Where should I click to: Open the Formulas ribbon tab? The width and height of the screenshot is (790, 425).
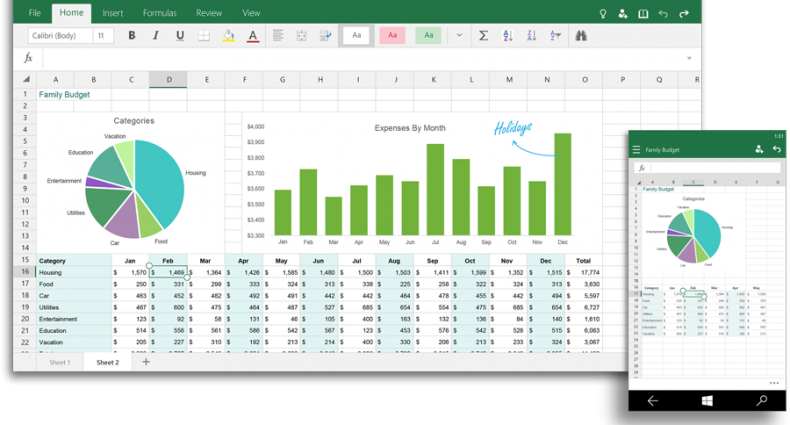(159, 13)
